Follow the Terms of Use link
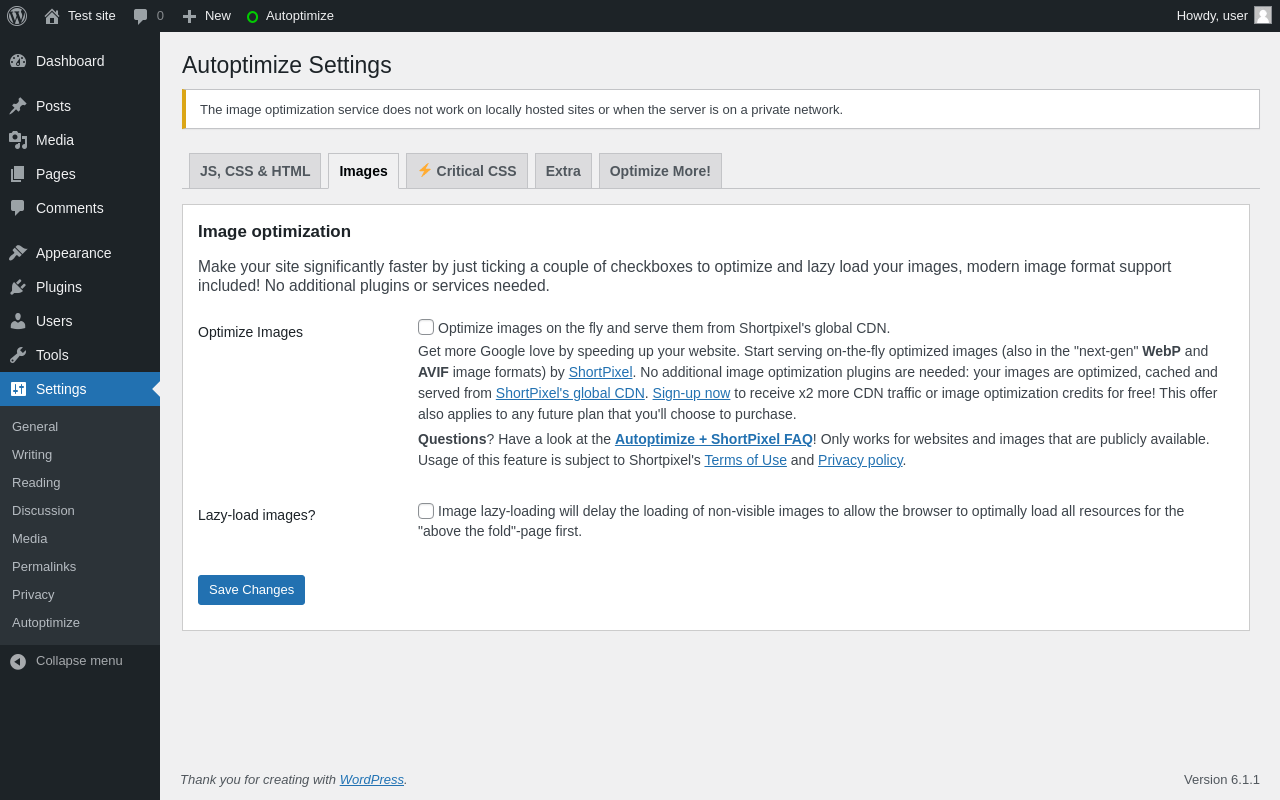1280x800 pixels. pos(745,460)
